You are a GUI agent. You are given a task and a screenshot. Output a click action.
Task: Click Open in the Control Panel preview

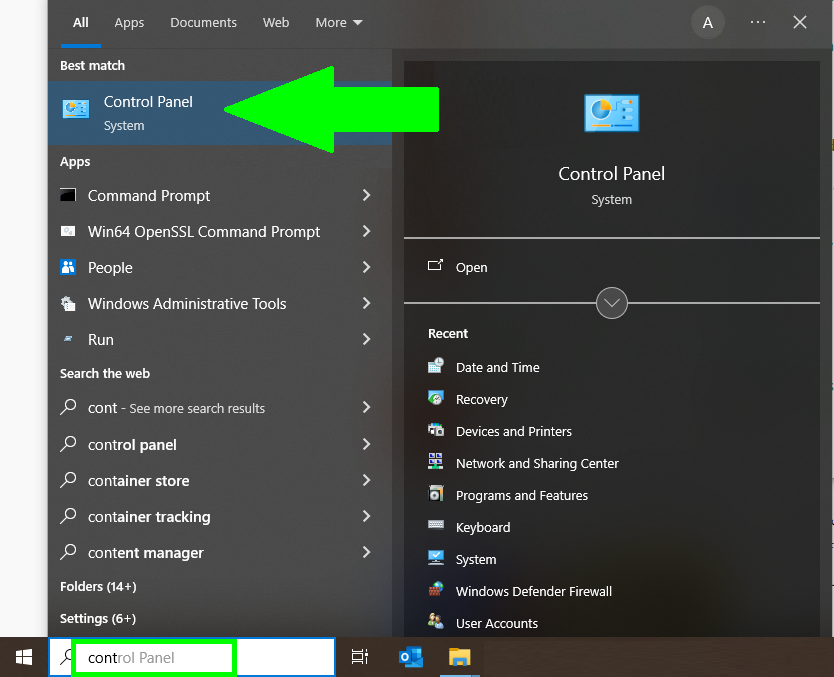471,267
